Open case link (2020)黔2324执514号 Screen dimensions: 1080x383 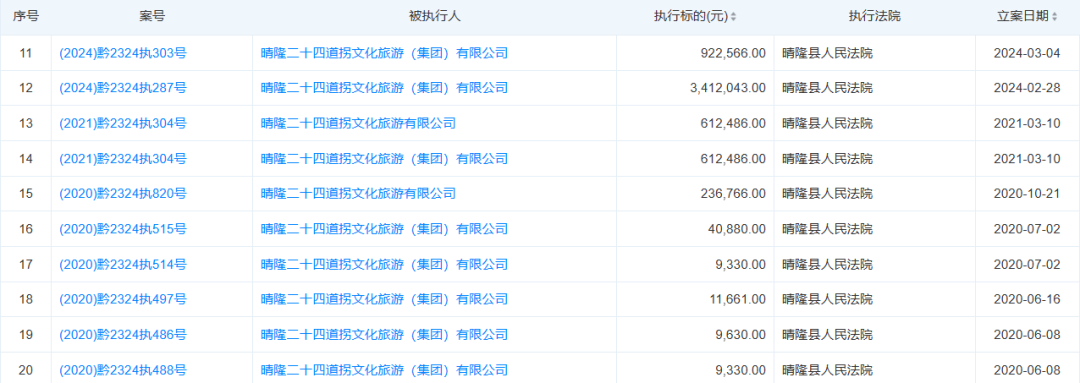pyautogui.click(x=123, y=265)
